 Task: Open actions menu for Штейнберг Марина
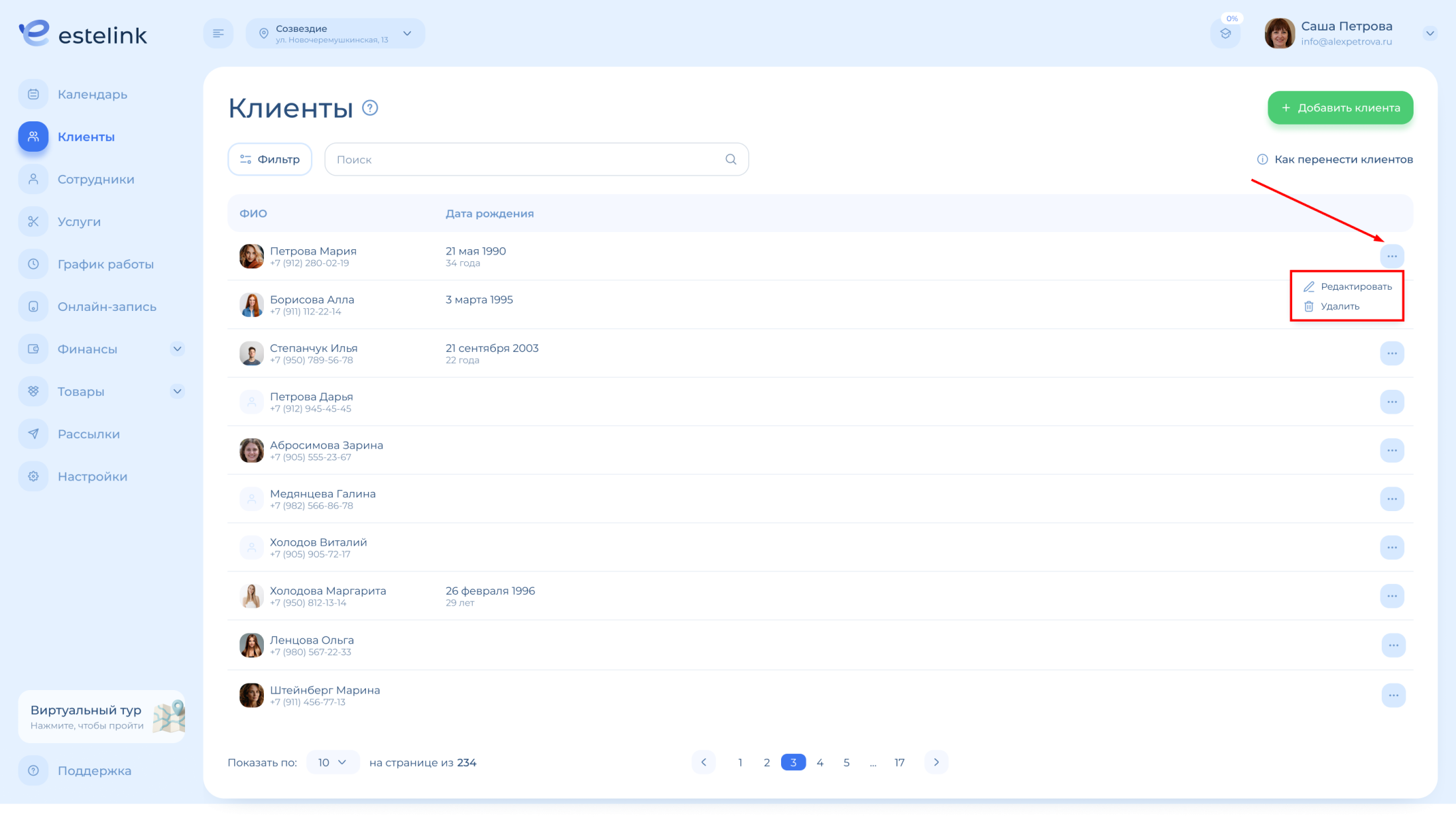pyautogui.click(x=1393, y=695)
